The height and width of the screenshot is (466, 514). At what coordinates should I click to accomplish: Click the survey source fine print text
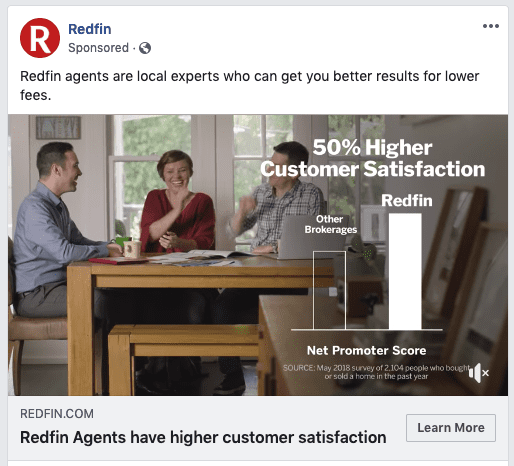point(376,372)
